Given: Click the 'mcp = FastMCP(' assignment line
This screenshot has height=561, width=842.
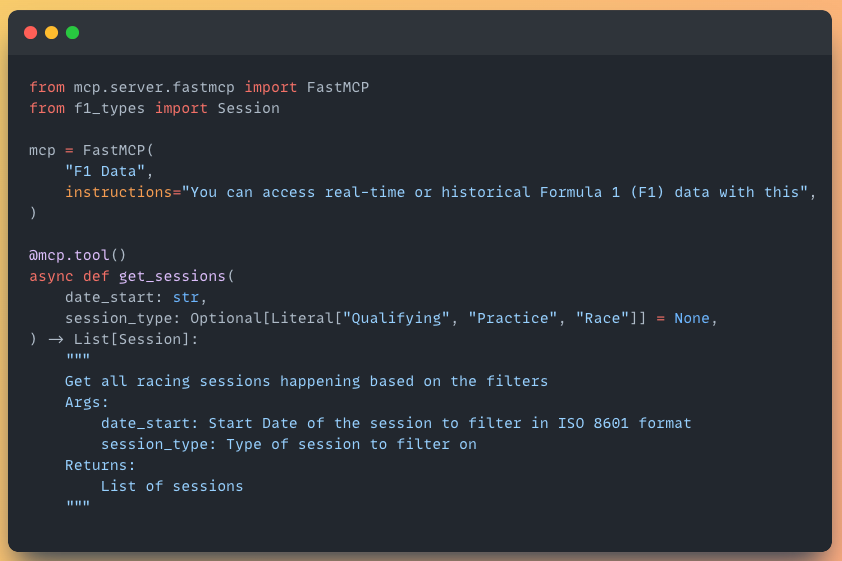Looking at the screenshot, I should pos(91,150).
